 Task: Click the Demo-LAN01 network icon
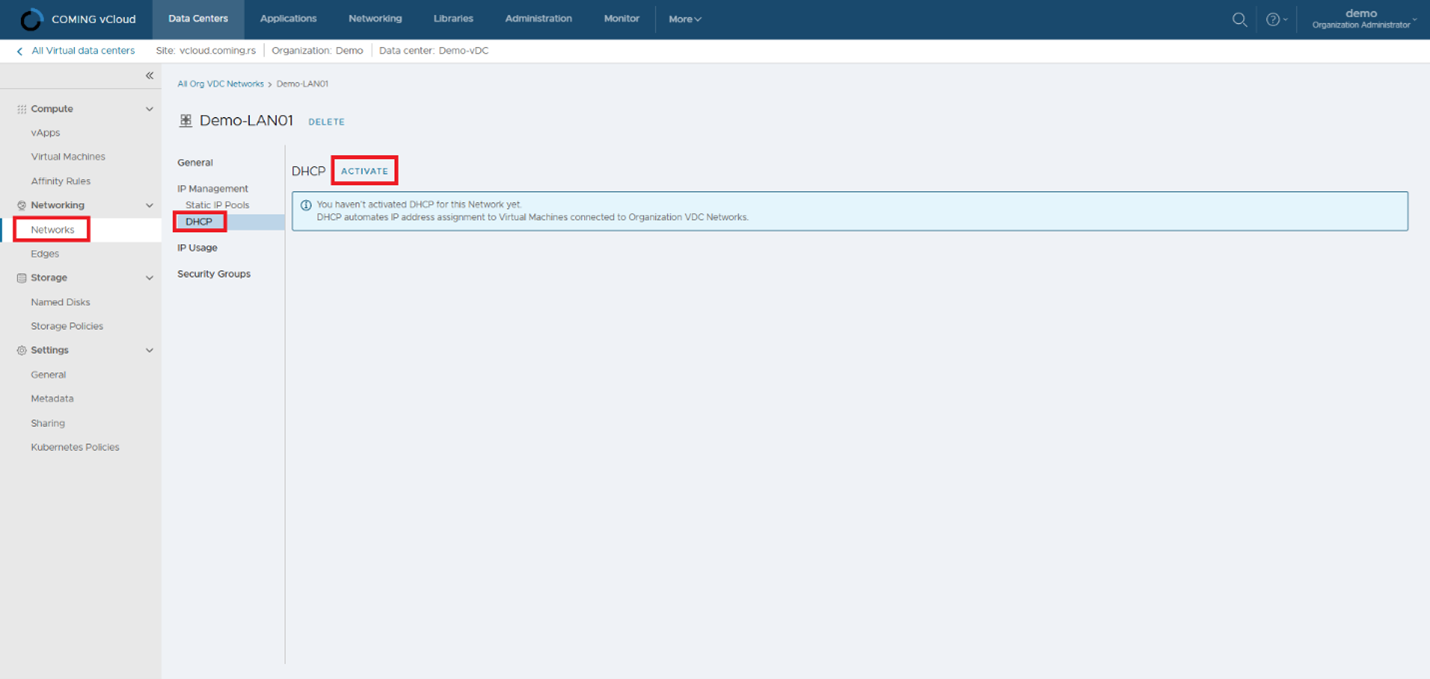coord(185,121)
